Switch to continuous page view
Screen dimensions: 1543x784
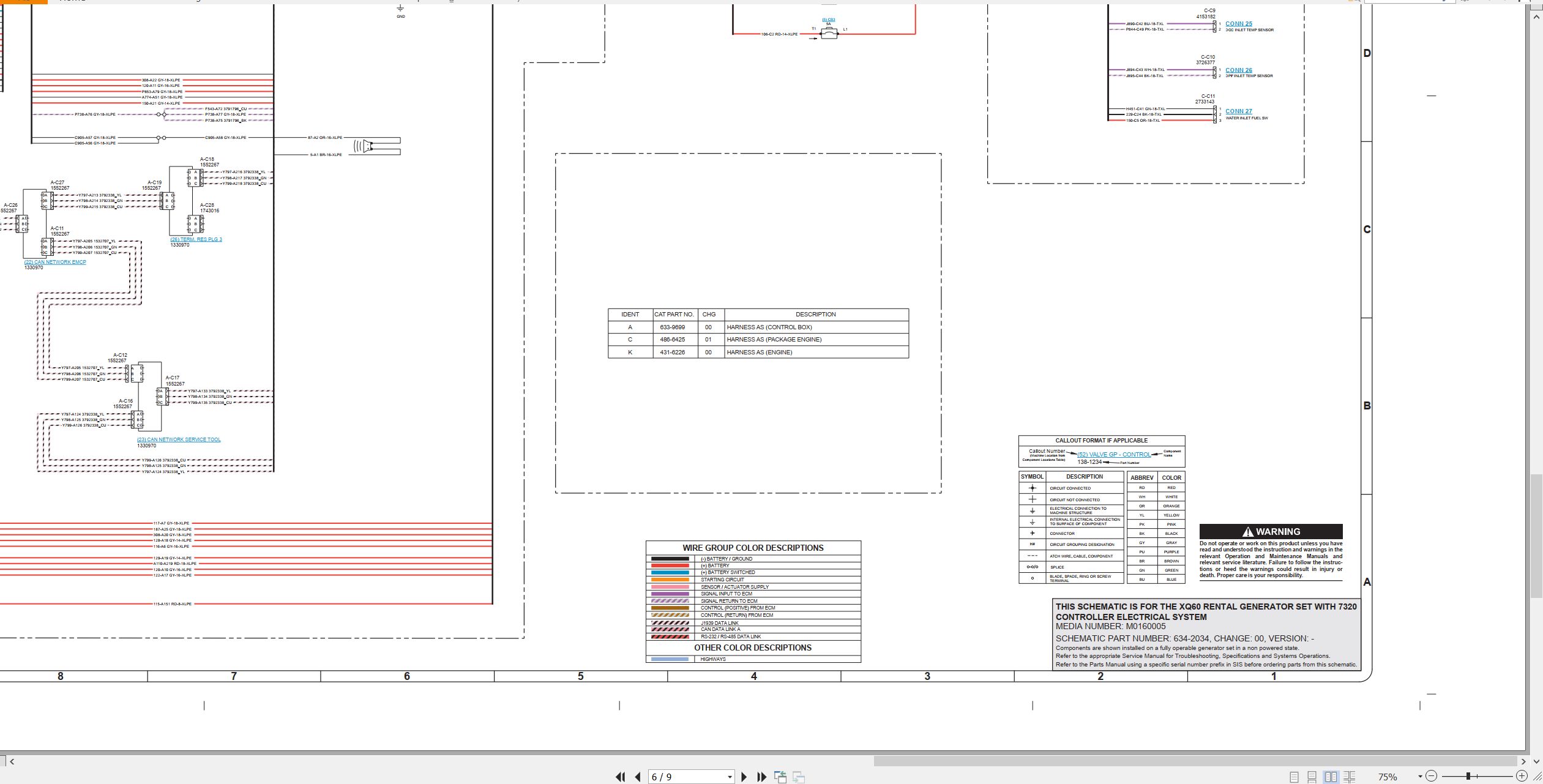point(1312,777)
